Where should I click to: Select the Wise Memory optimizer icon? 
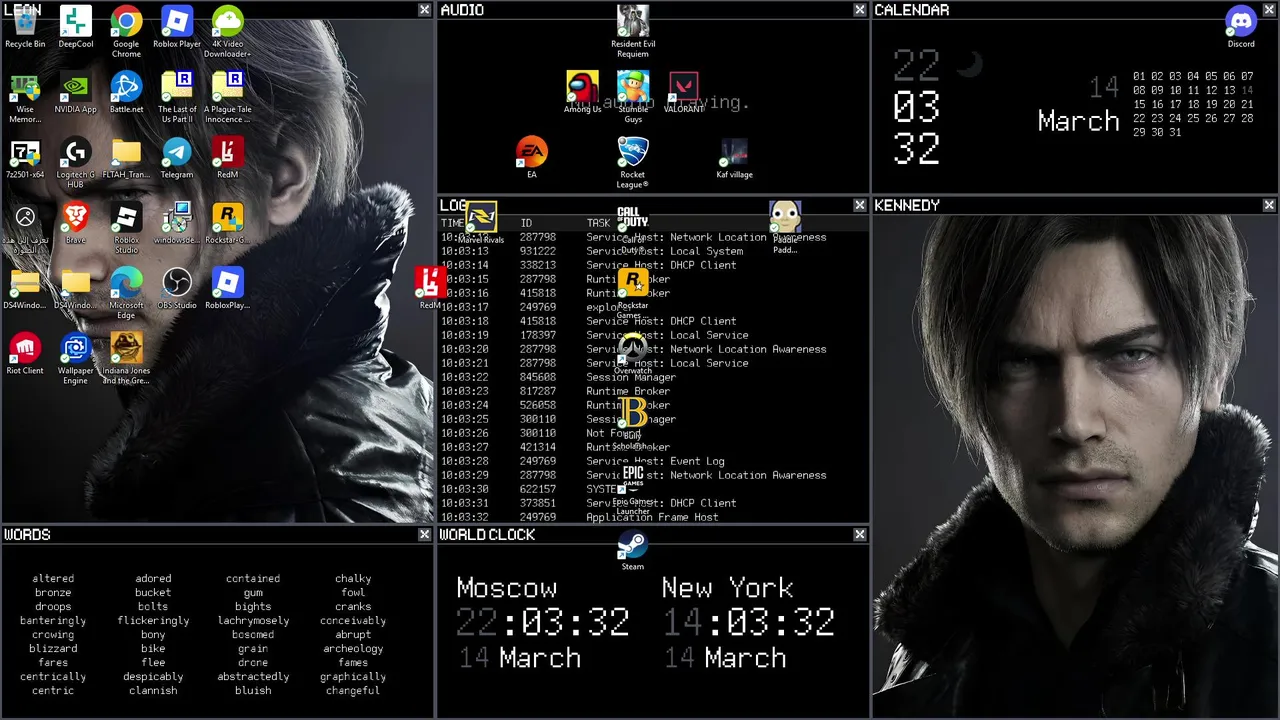[25, 98]
